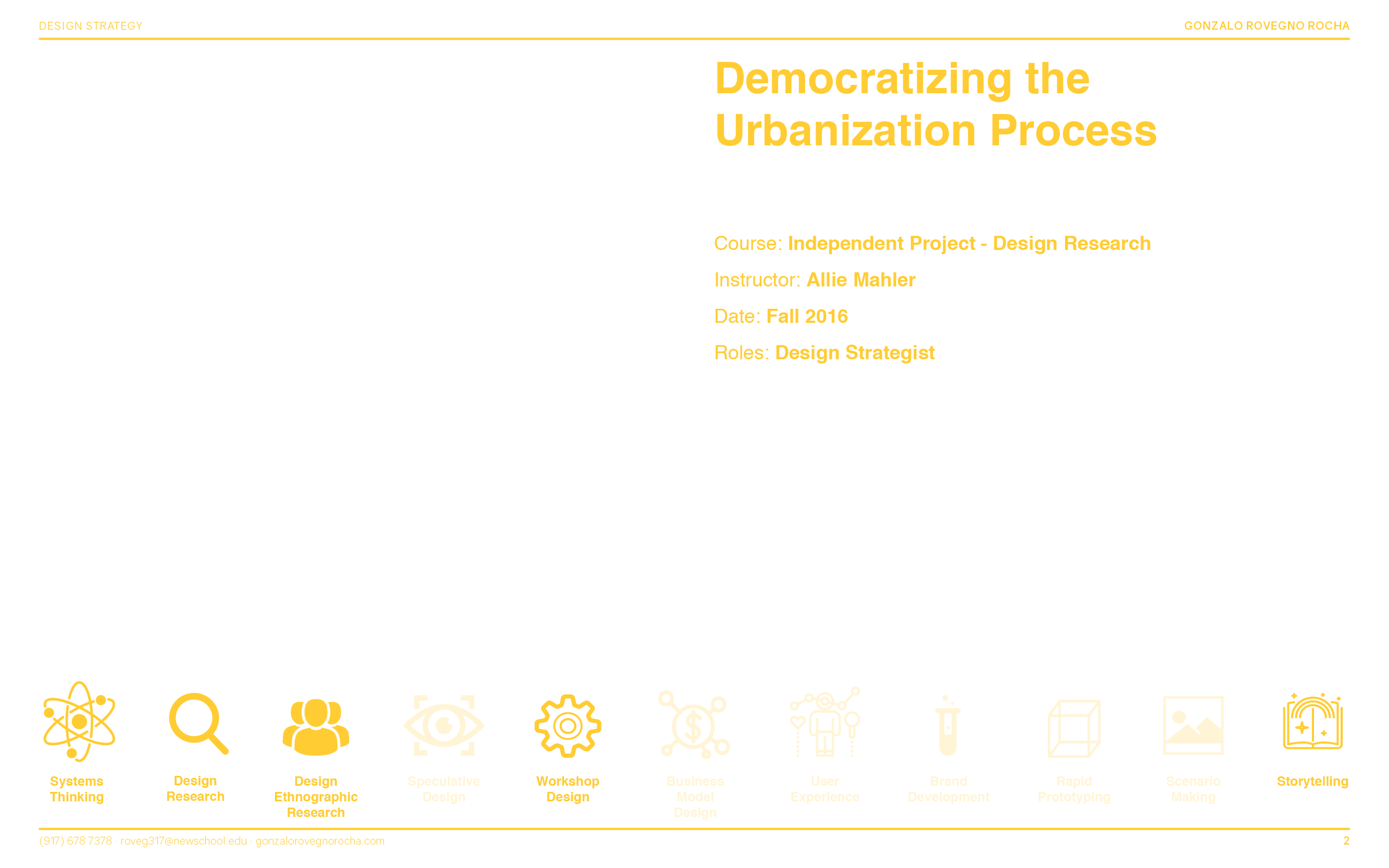The width and height of the screenshot is (1389, 868).
Task: Click the (917) 678 7378 phone number
Action: point(75,841)
